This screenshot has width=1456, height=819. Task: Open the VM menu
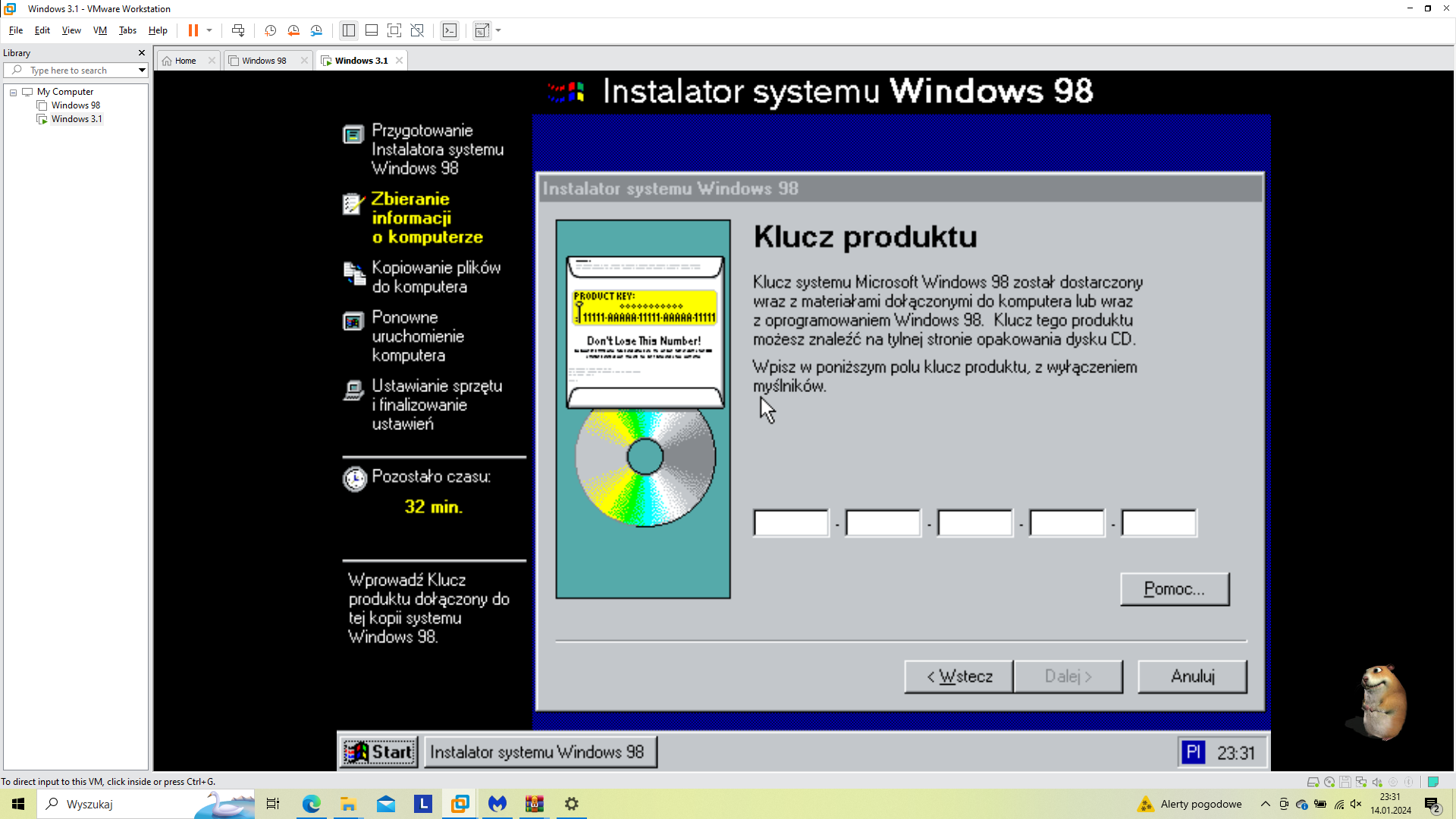coord(99,30)
